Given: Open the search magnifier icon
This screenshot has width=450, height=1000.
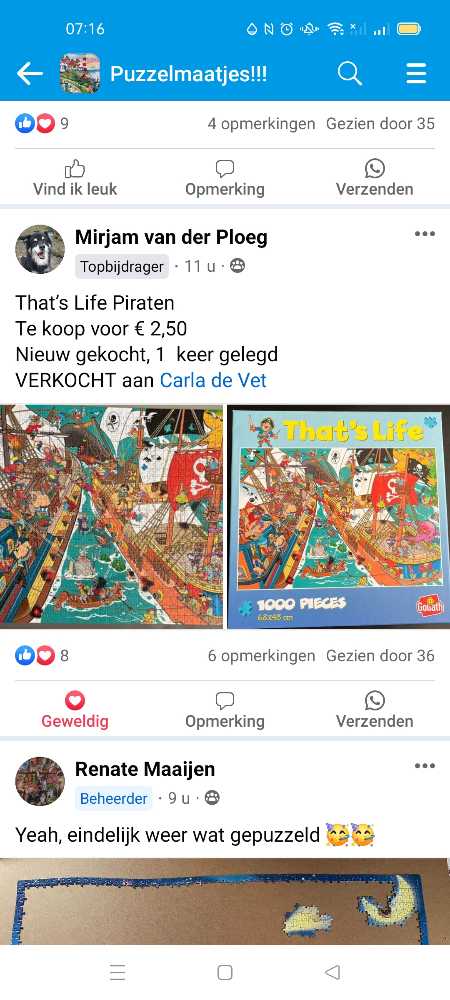Looking at the screenshot, I should [350, 74].
